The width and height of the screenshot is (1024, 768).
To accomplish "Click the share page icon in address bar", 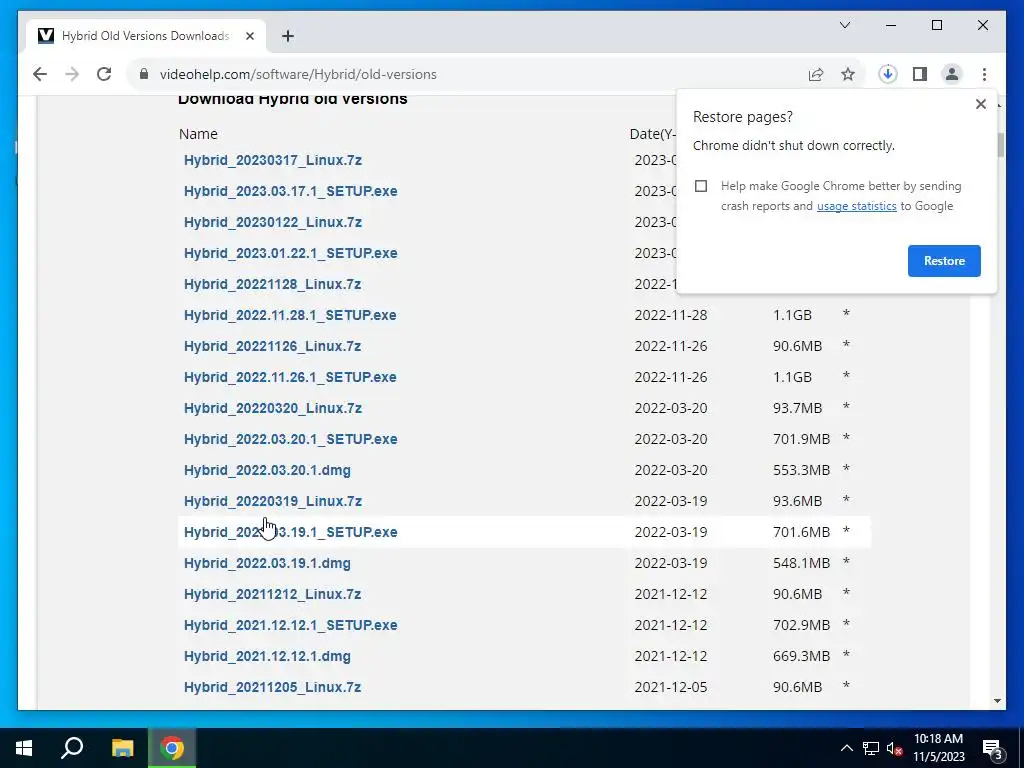I will (x=816, y=74).
